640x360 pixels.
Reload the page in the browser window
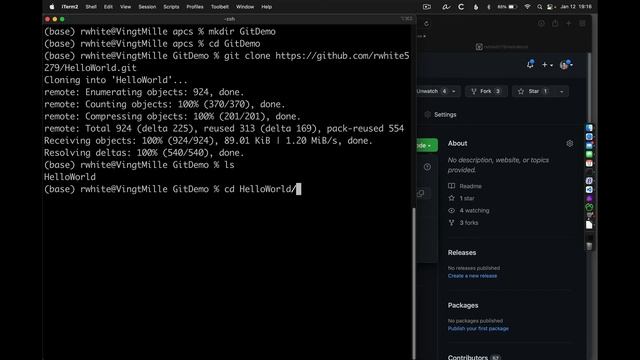427,24
